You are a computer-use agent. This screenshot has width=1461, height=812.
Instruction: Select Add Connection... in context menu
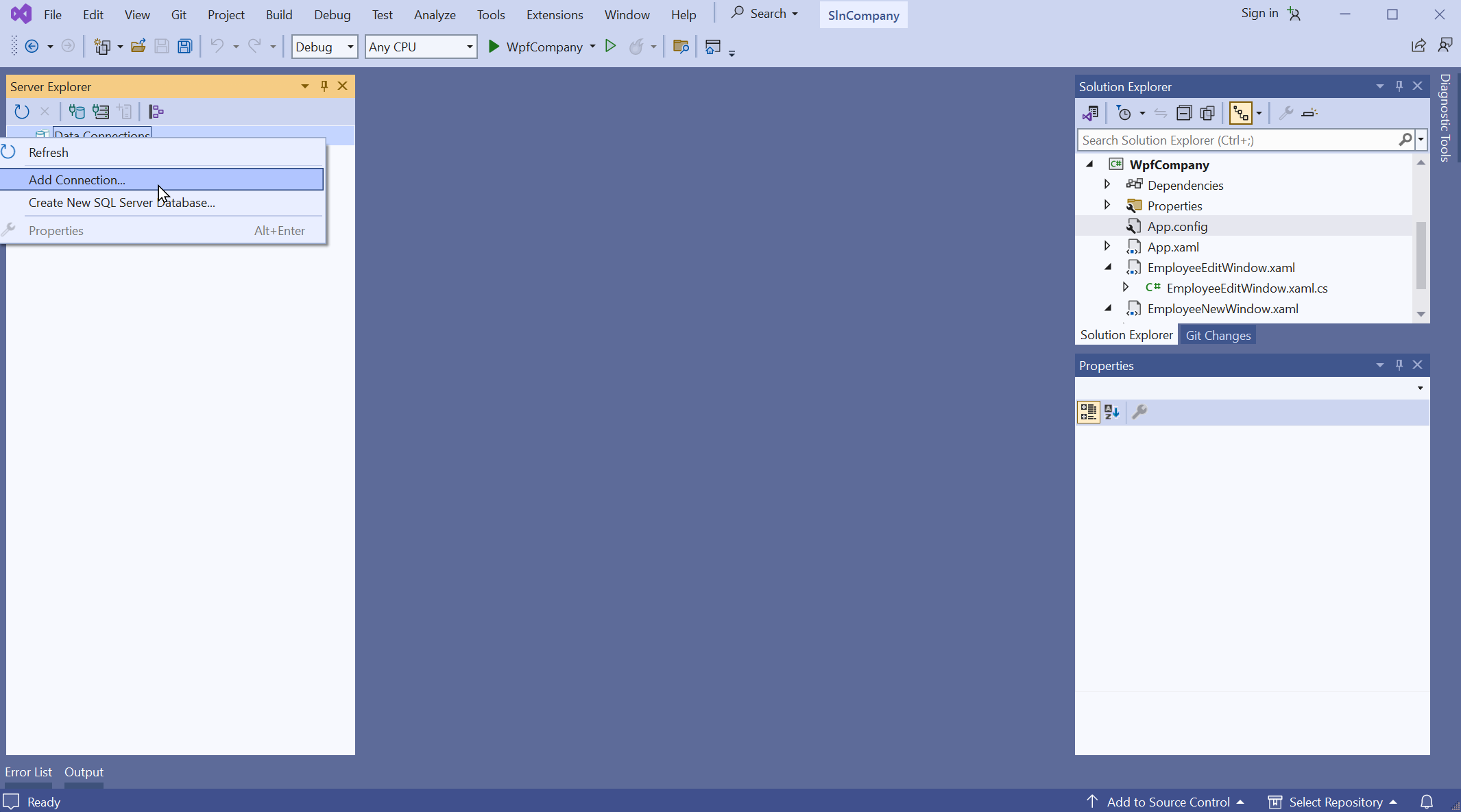[77, 180]
